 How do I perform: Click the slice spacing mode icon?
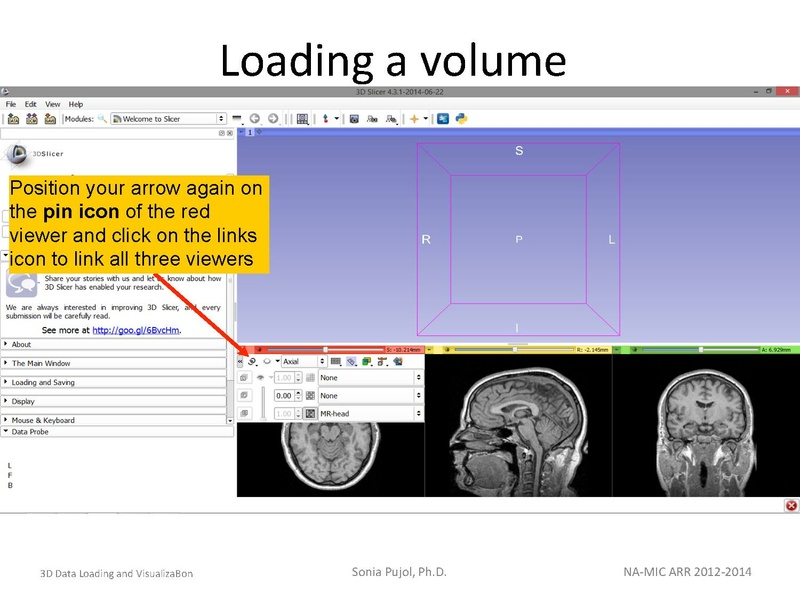pos(383,362)
